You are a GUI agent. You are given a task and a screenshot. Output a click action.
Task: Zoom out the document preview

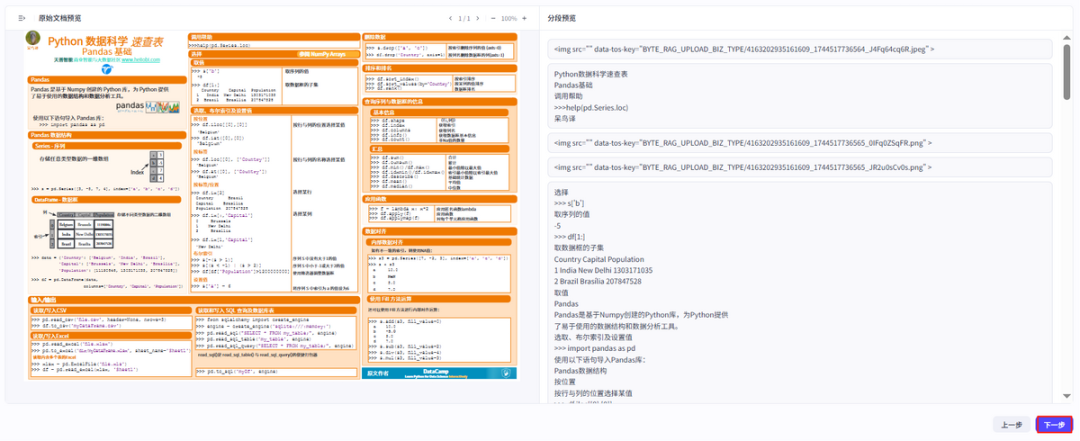(x=494, y=18)
